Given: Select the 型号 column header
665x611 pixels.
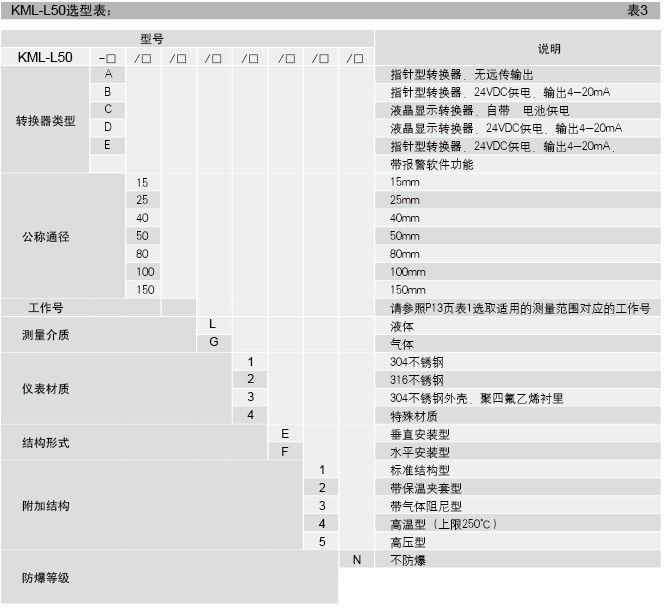Looking at the screenshot, I should coord(152,38).
